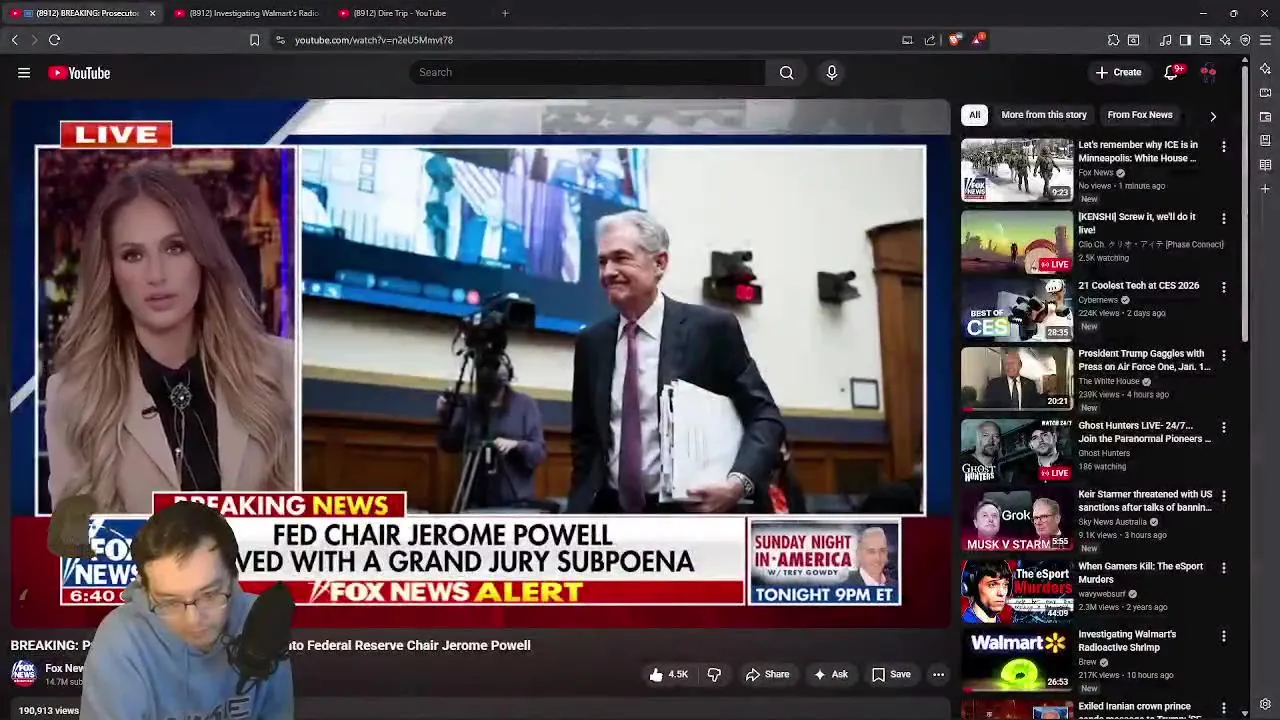
Task: Open Let's remember why ICE video title
Action: coord(1138,151)
